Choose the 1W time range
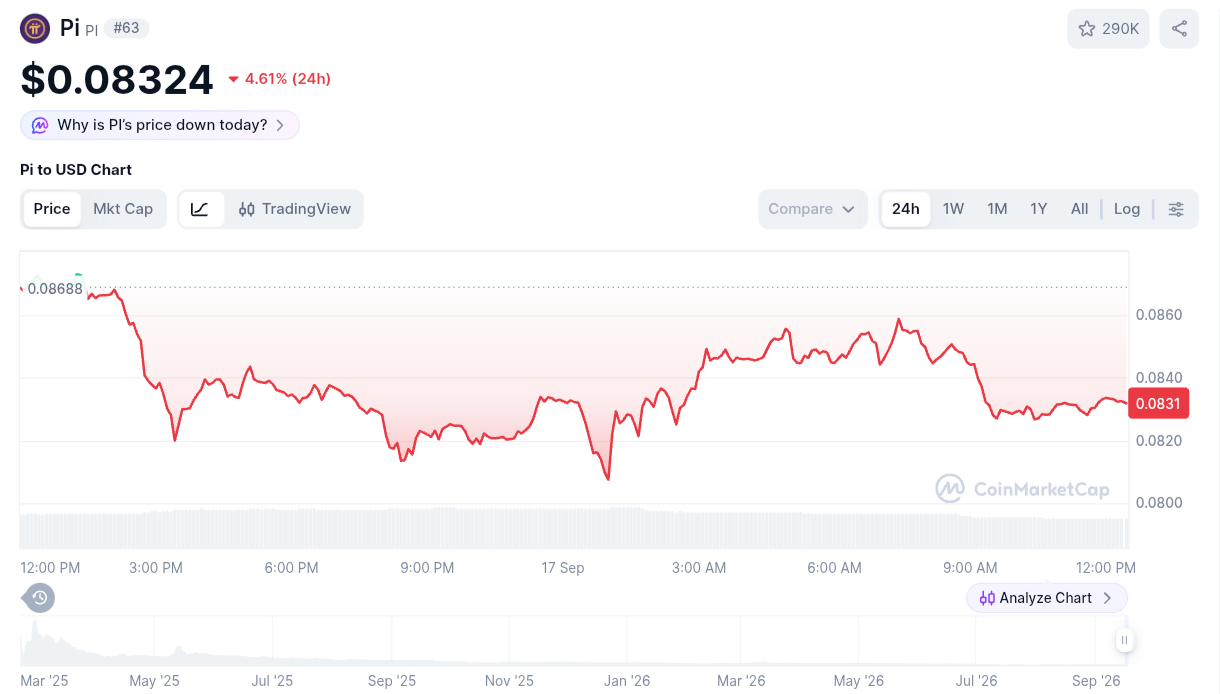This screenshot has height=694, width=1220. 953,209
